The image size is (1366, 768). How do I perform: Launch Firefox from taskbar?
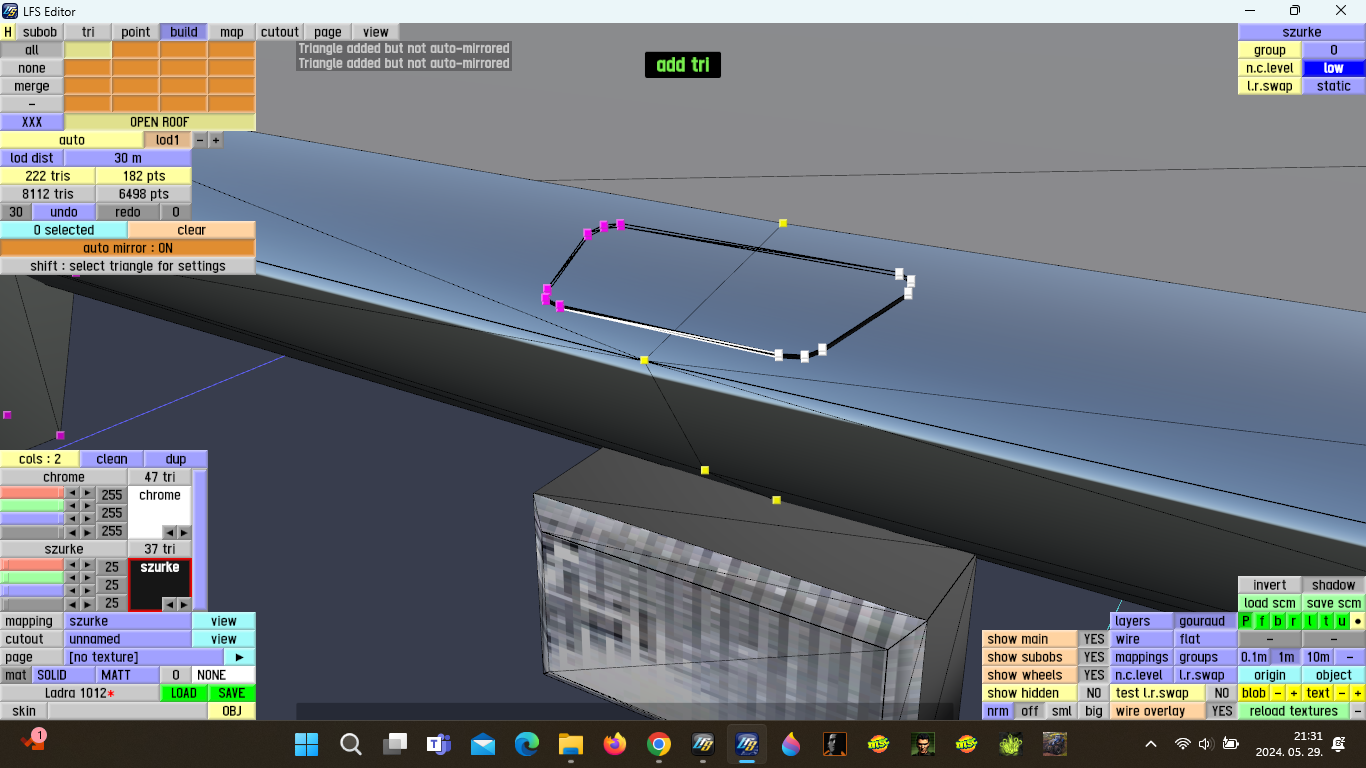pyautogui.click(x=615, y=744)
